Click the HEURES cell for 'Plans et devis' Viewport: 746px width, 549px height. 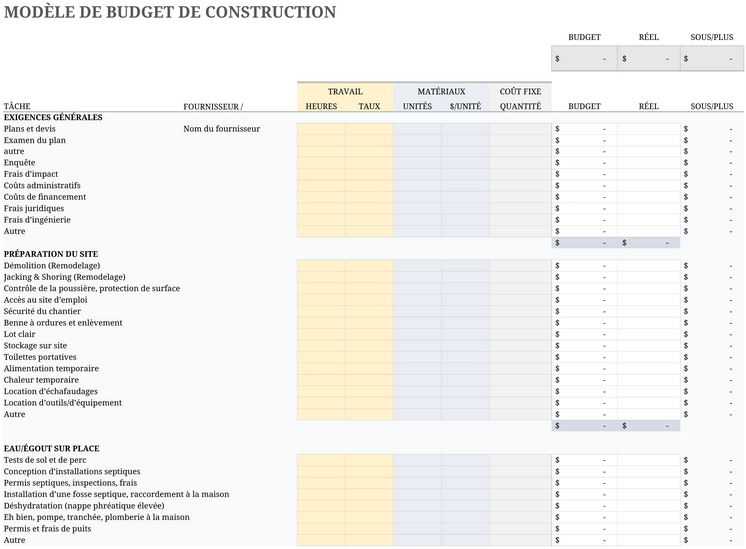321,128
